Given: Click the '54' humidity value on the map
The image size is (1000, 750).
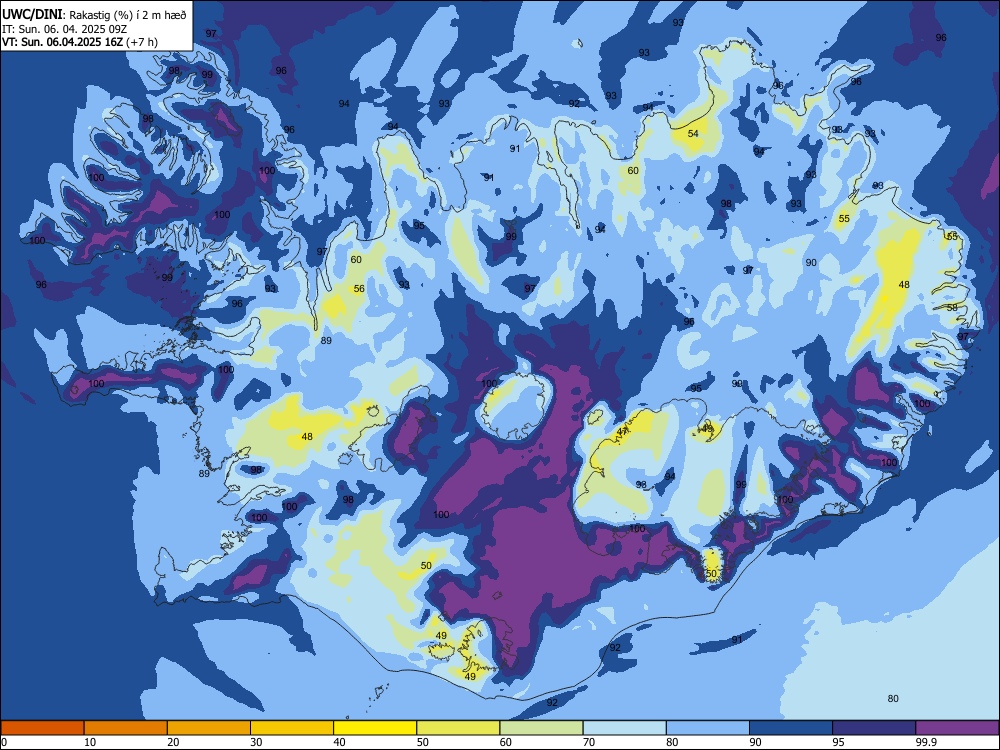Looking at the screenshot, I should click(x=693, y=133).
